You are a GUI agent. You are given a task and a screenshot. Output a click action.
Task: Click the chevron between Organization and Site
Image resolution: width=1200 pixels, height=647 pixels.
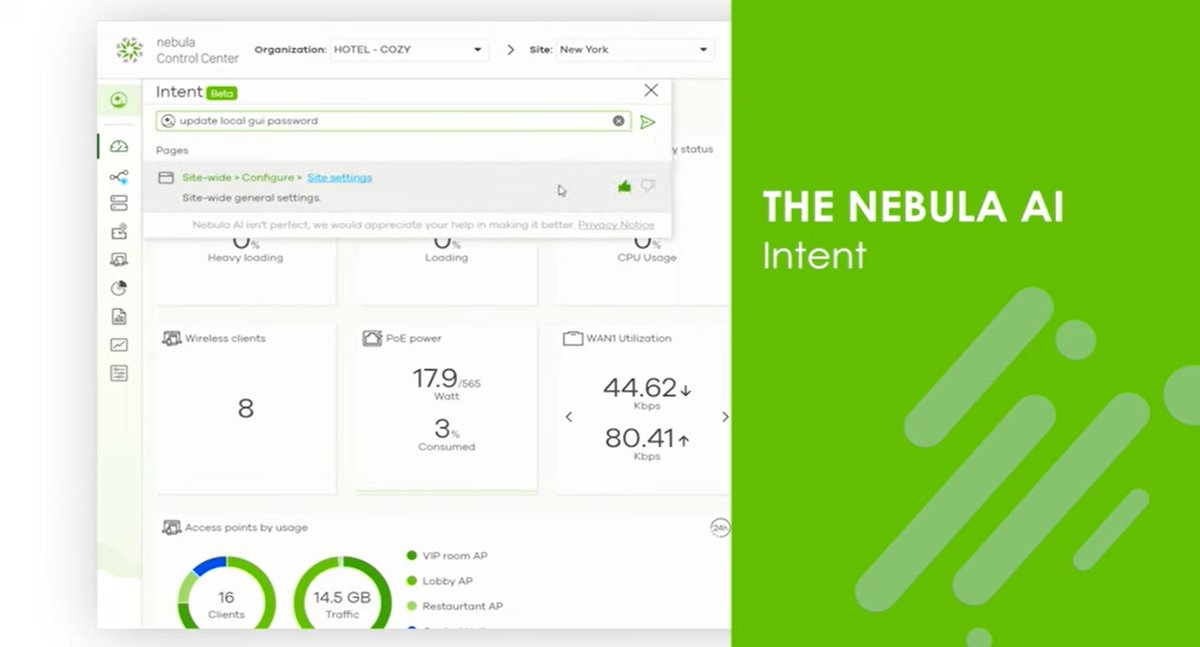pyautogui.click(x=510, y=49)
